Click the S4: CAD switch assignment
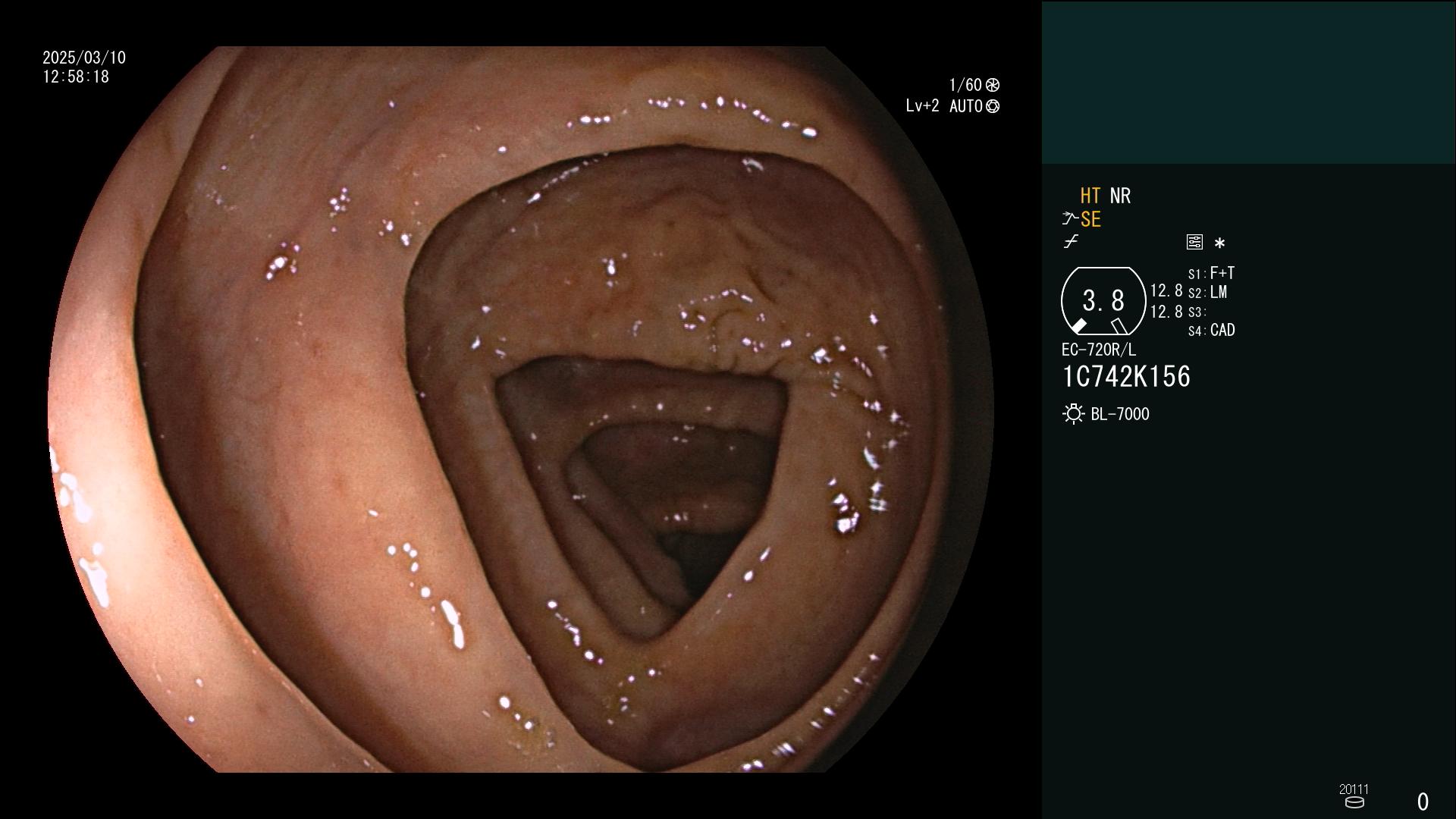Image resolution: width=1456 pixels, height=819 pixels. [1211, 331]
